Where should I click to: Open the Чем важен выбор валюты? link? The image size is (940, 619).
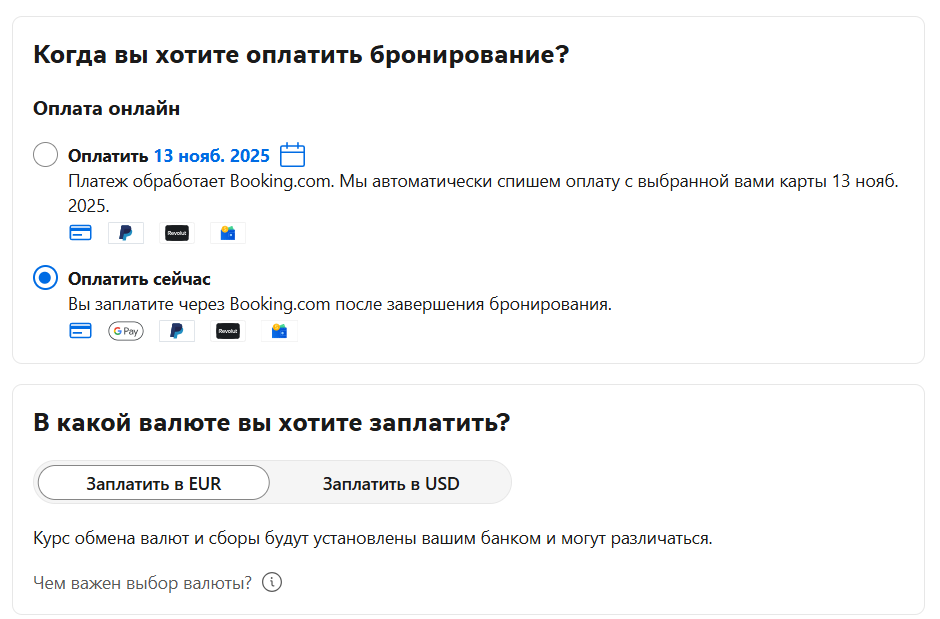pos(142,582)
